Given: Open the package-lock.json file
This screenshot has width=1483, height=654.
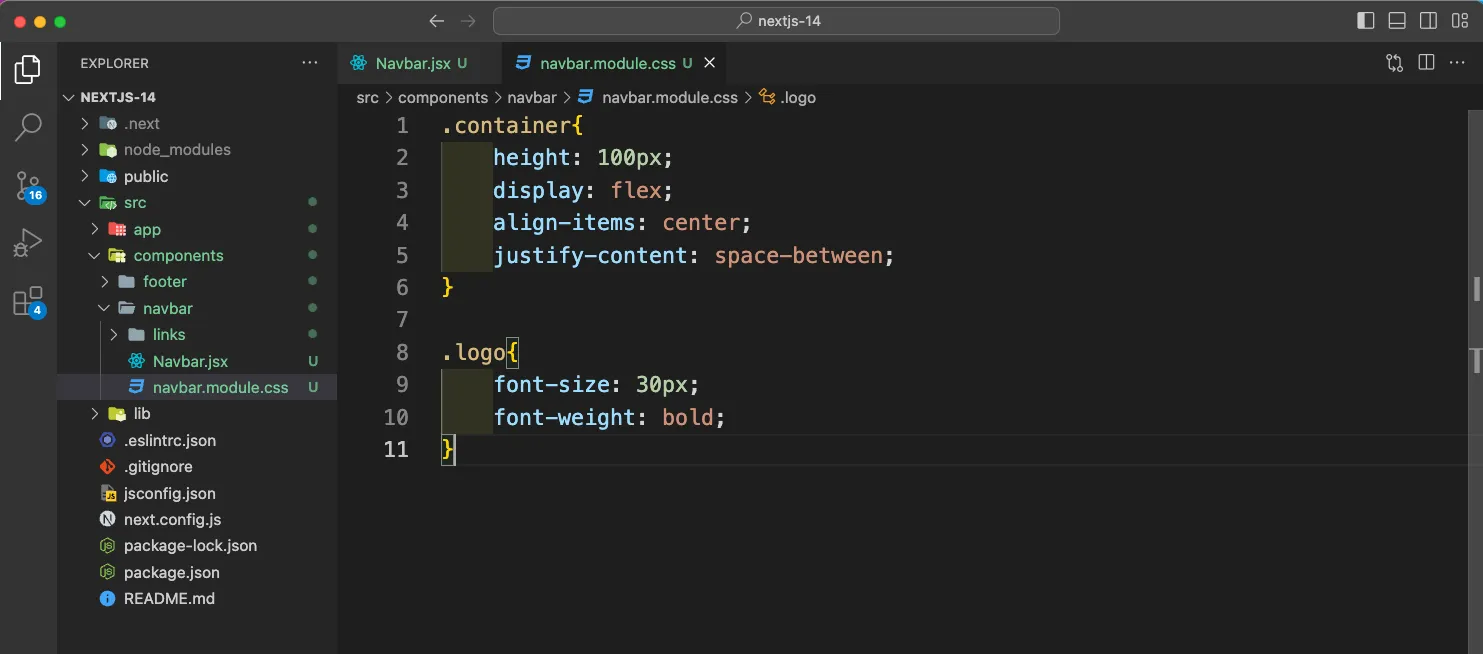Looking at the screenshot, I should coord(197,545).
